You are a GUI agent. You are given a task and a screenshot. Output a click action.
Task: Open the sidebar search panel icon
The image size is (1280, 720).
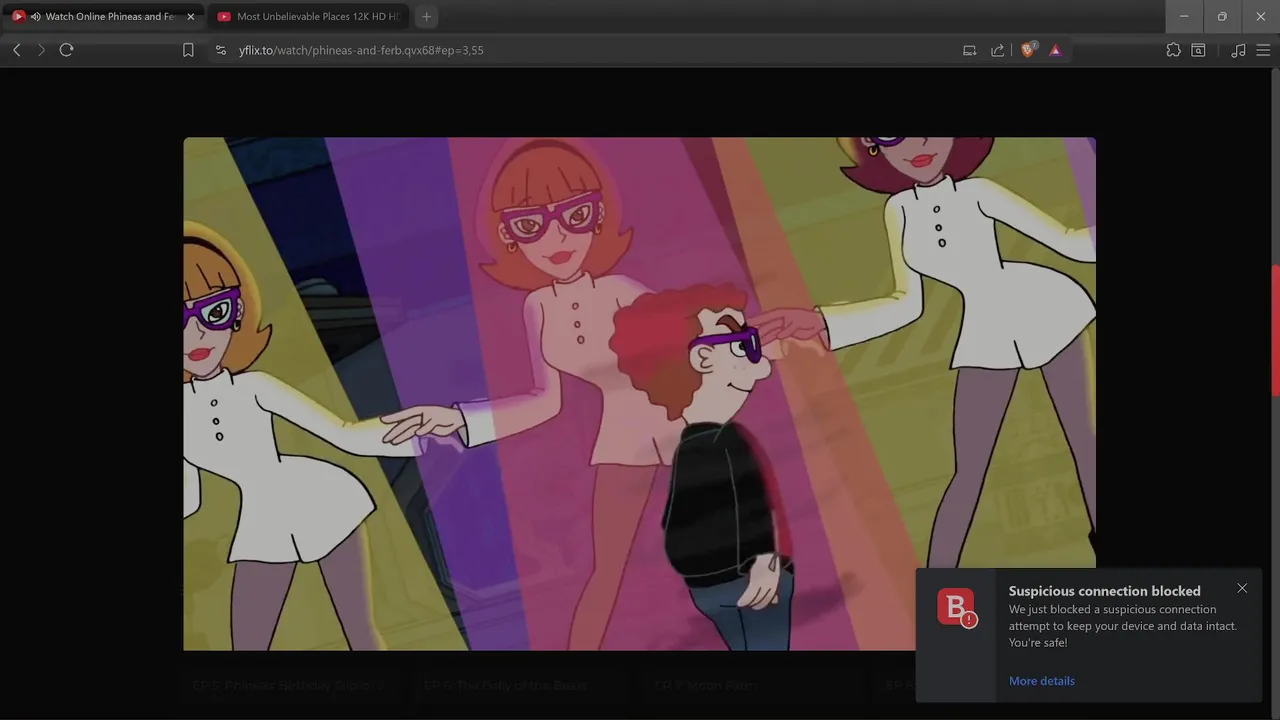pos(1198,50)
